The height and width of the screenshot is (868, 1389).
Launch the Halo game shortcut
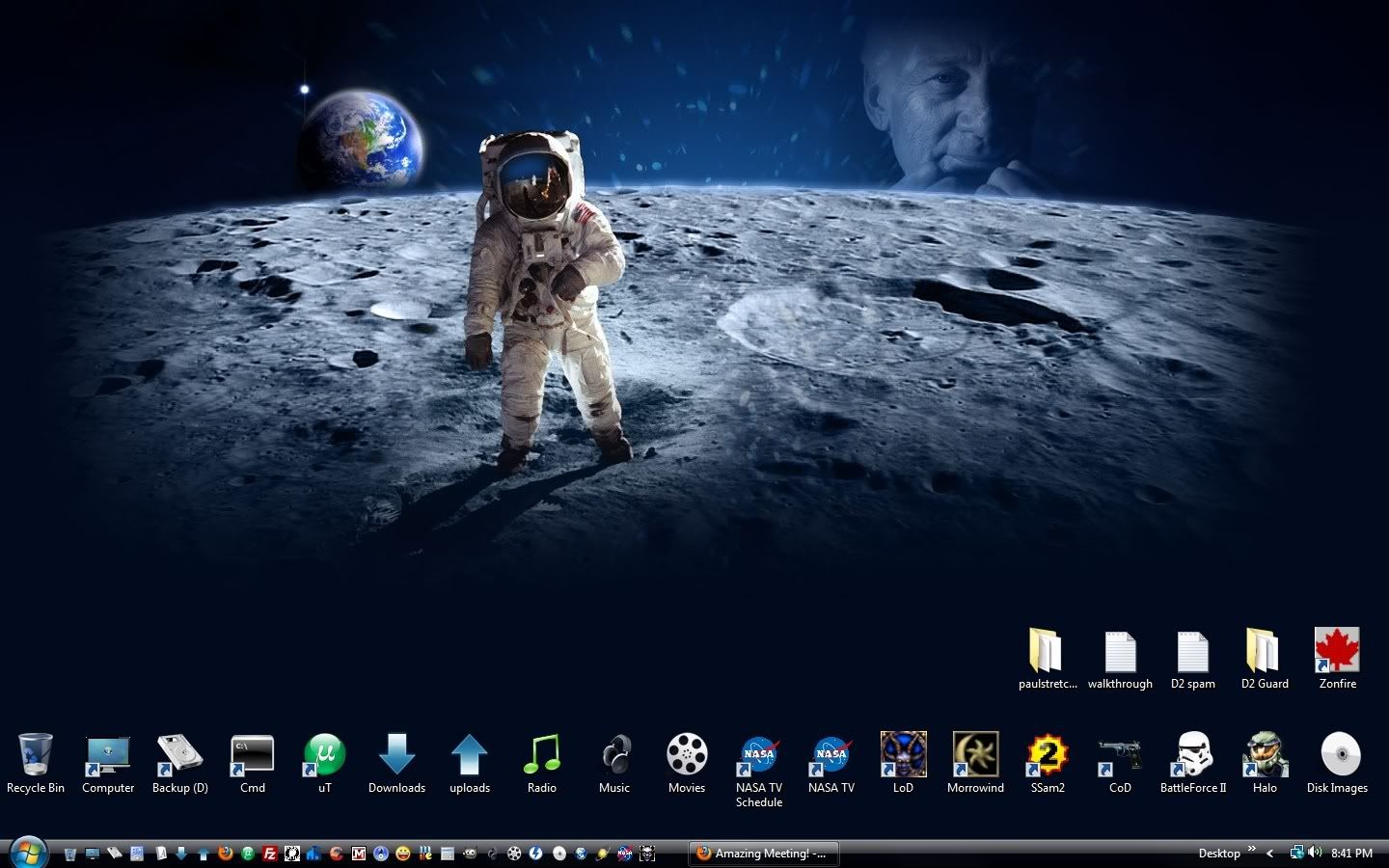(1265, 755)
